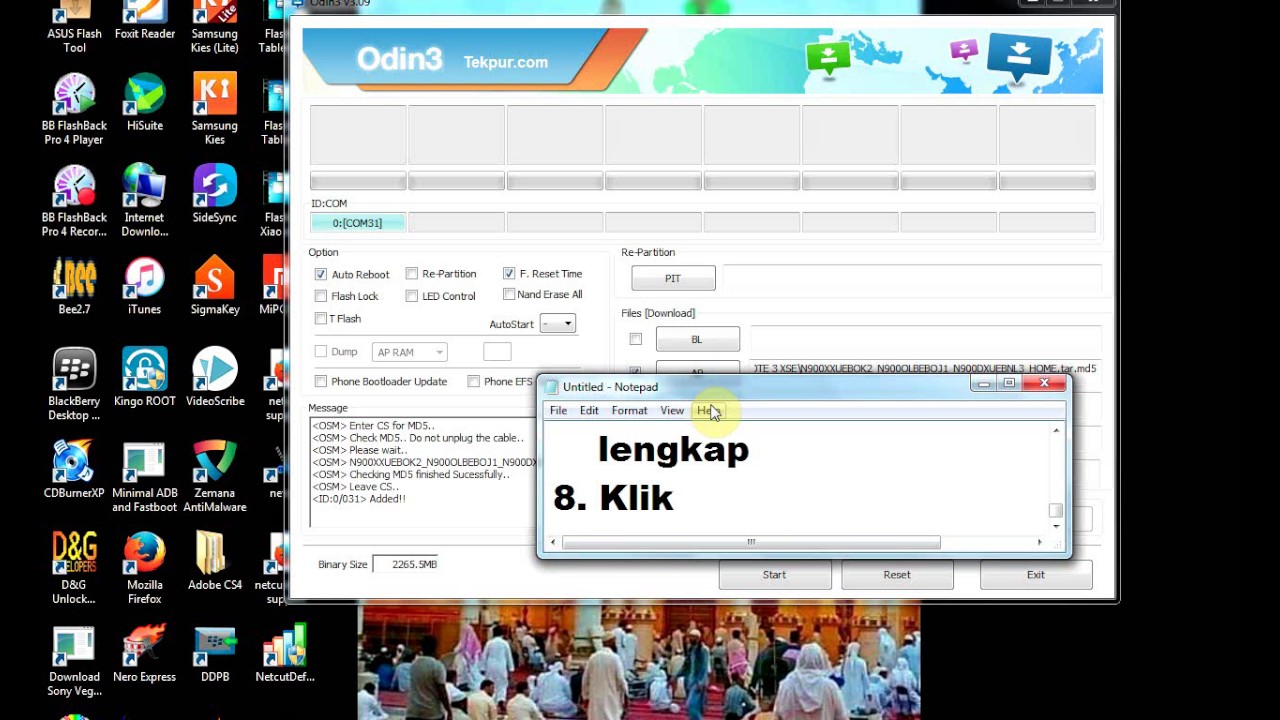
Task: Open Adobe CS4 folder icon
Action: click(x=214, y=562)
